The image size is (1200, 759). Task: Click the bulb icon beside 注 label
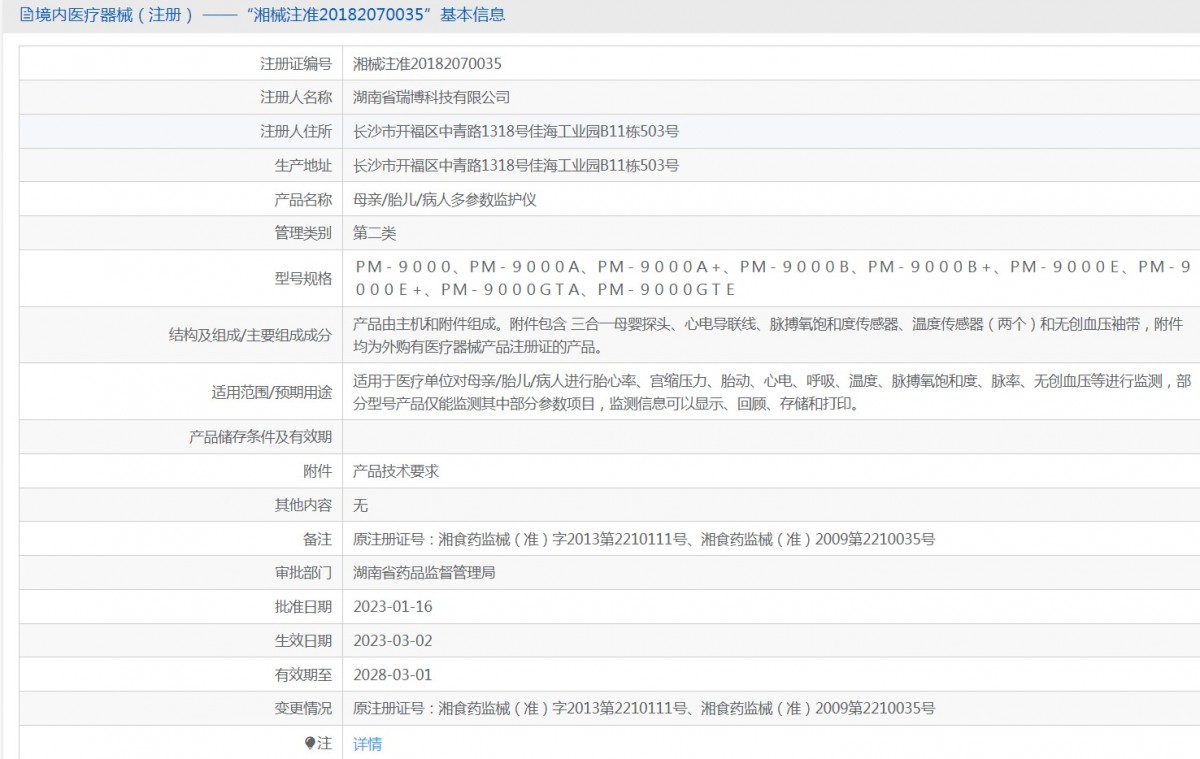click(310, 743)
